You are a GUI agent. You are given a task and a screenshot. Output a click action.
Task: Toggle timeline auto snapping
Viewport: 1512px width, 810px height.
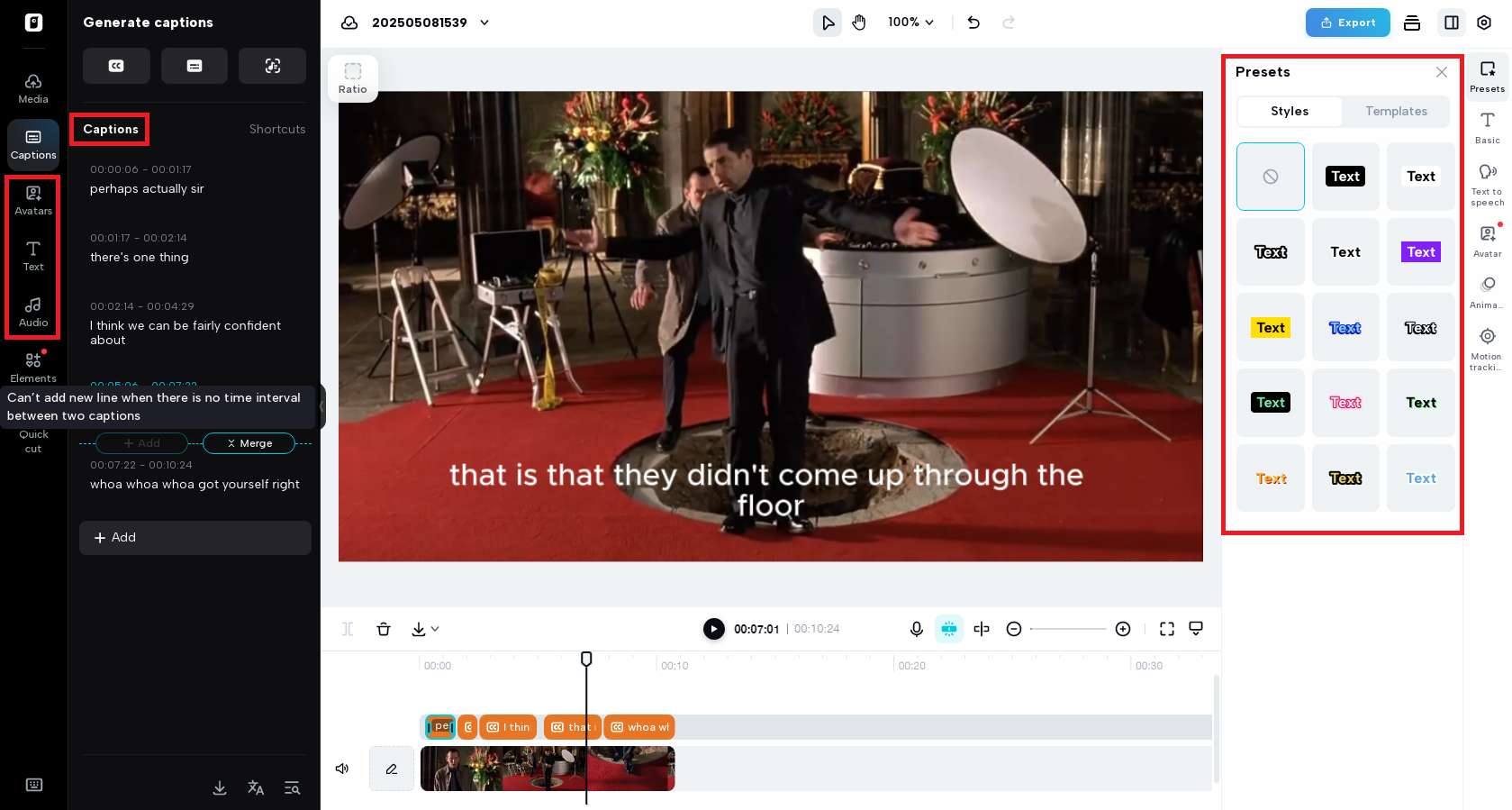(949, 629)
